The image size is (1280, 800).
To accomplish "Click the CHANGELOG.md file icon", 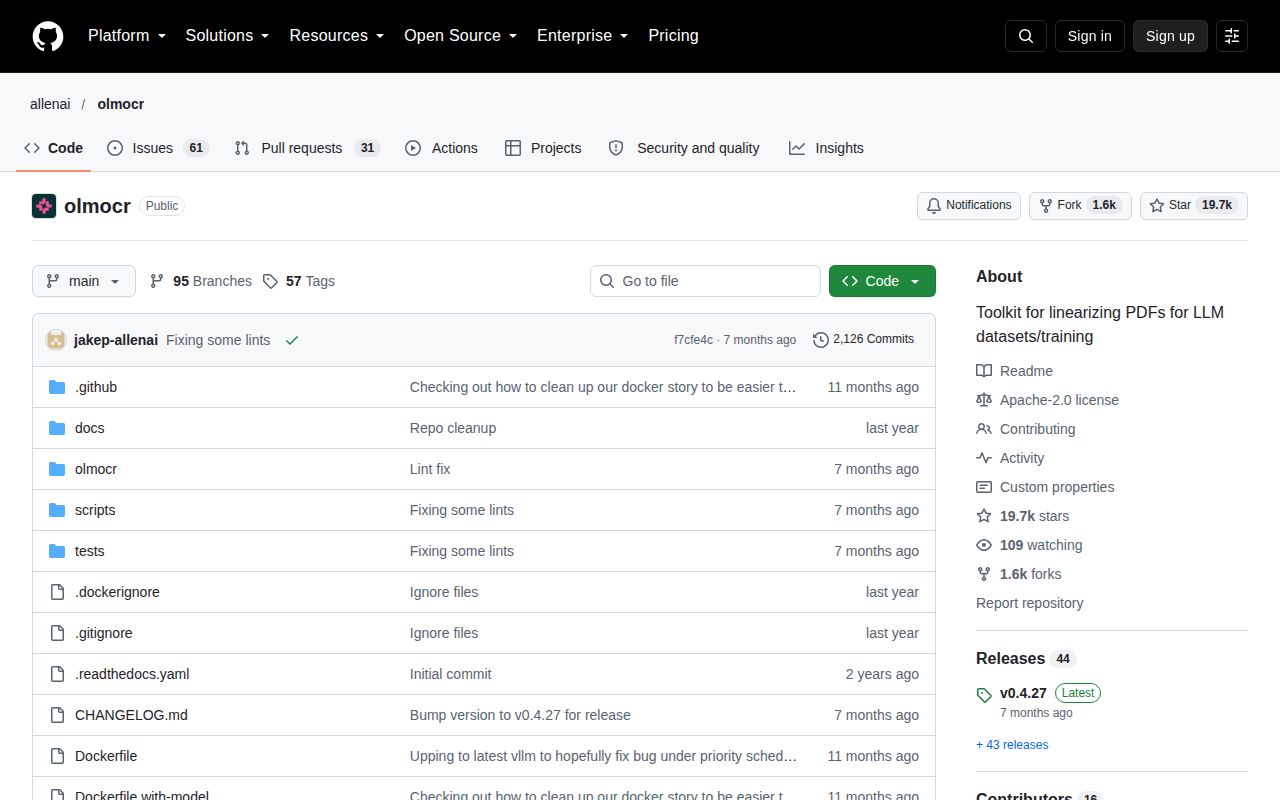I will coord(57,715).
